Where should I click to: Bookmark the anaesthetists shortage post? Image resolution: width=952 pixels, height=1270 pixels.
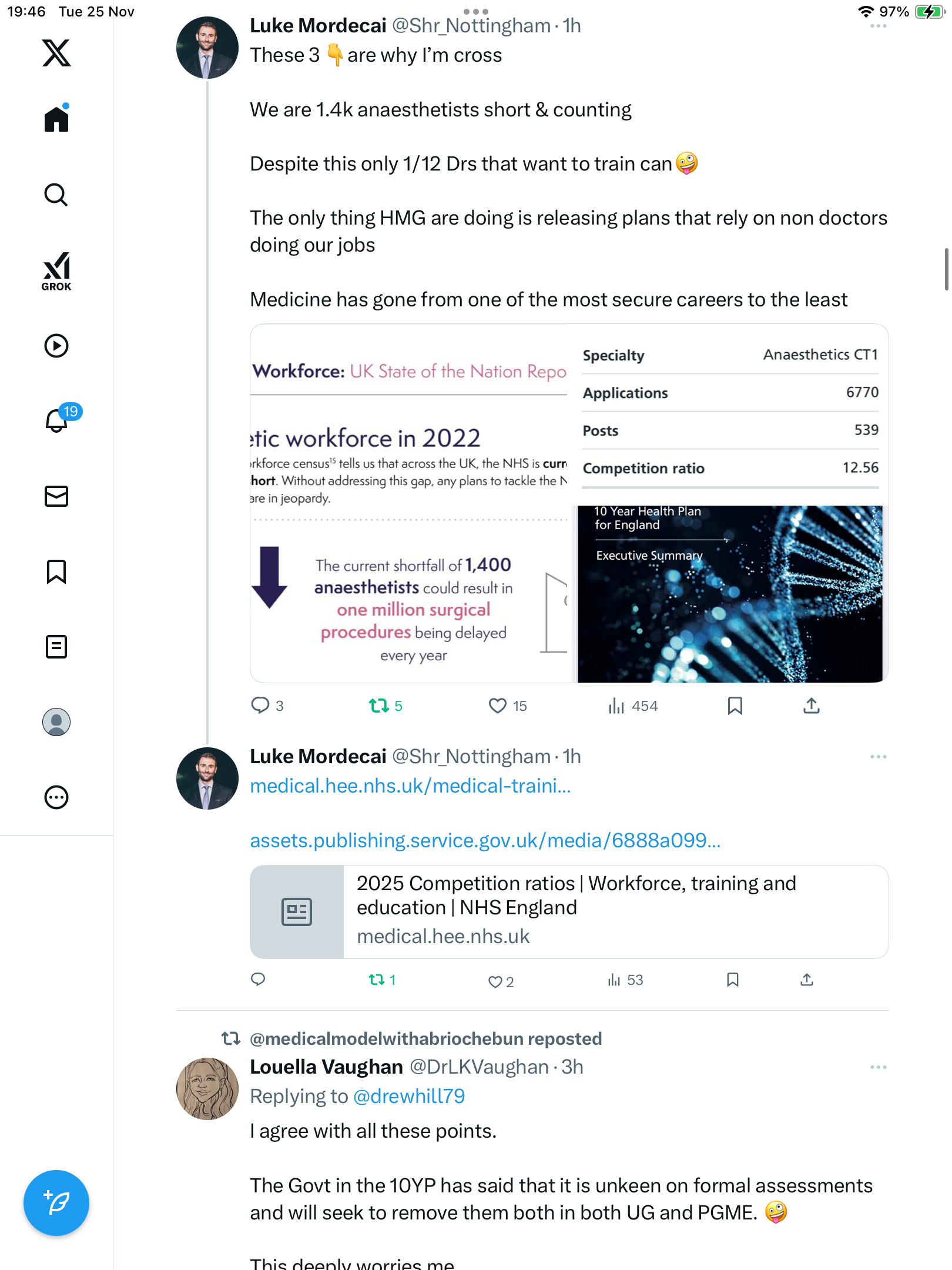735,706
